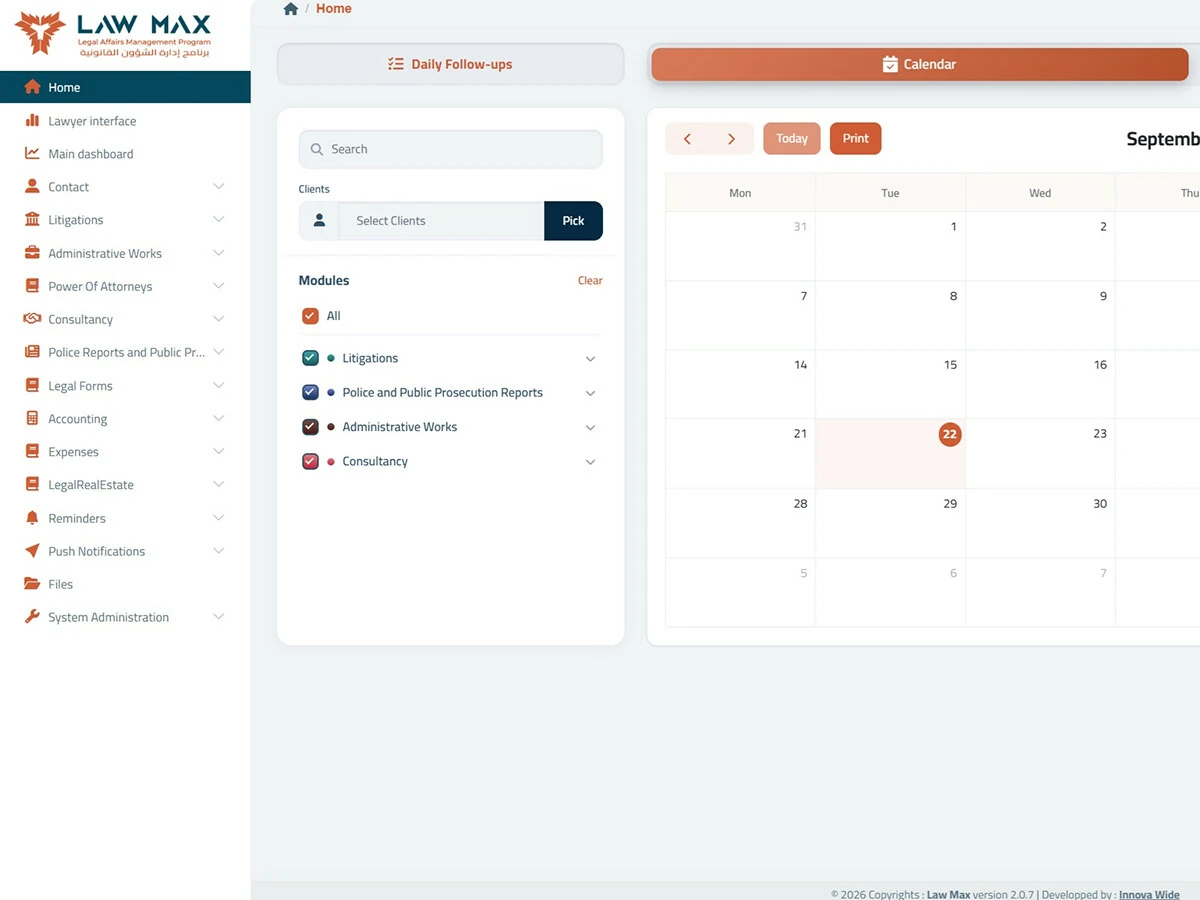Click the person icon beside Select Clients
The width and height of the screenshot is (1200, 900).
coord(319,220)
